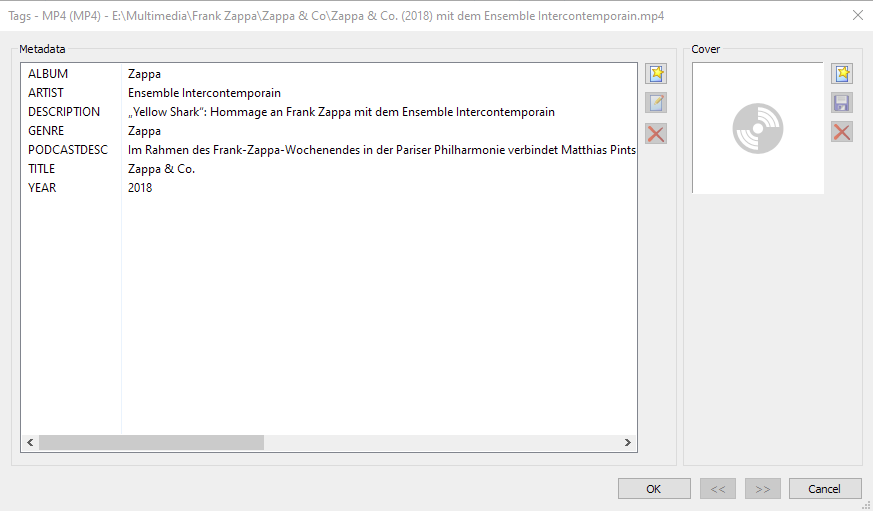Select the GENRE tag row
Image resolution: width=873 pixels, height=511 pixels.
click(329, 130)
